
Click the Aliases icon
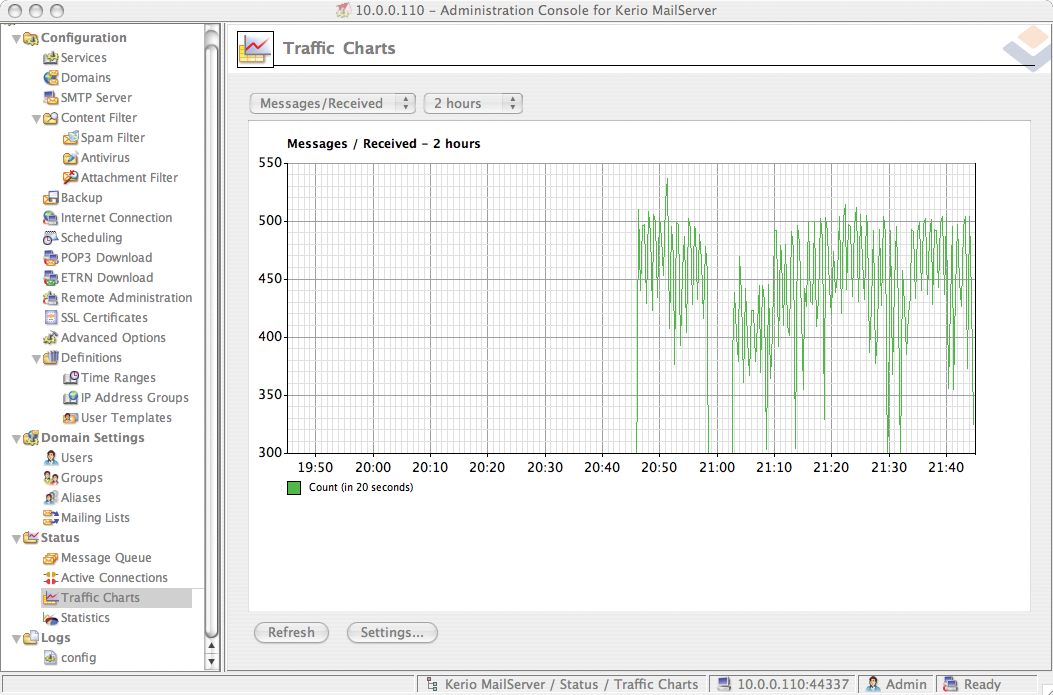[x=50, y=498]
